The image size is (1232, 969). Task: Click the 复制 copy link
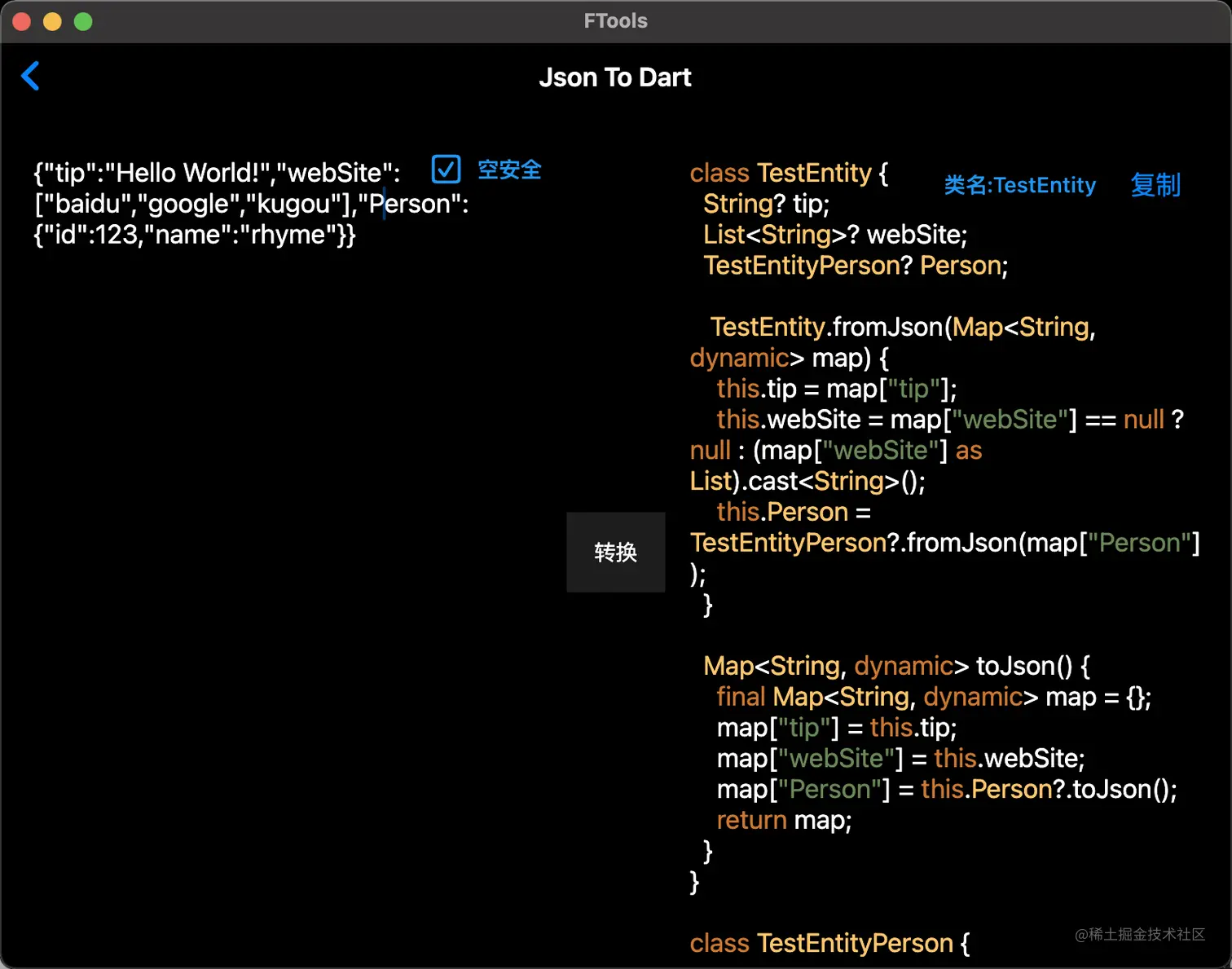point(1155,185)
